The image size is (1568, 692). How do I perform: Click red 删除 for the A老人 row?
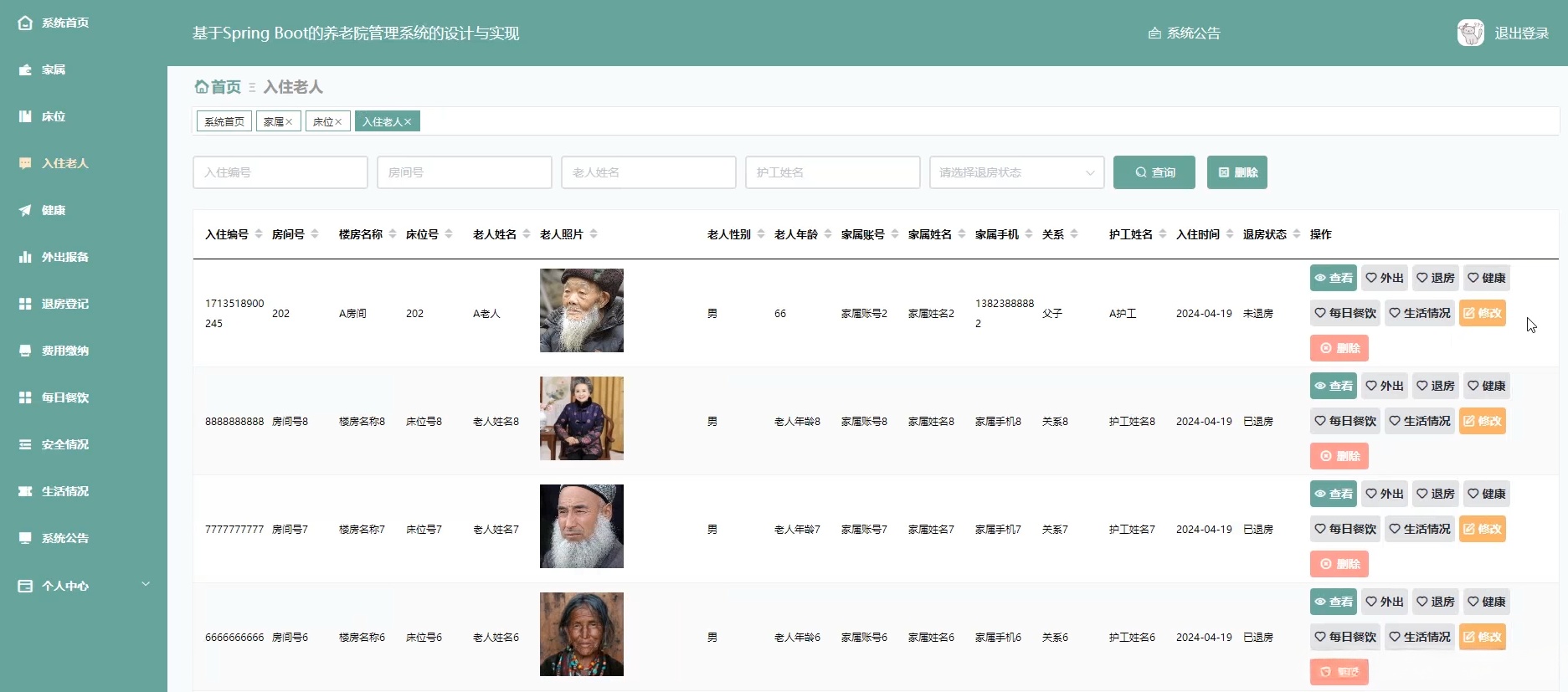coord(1339,348)
